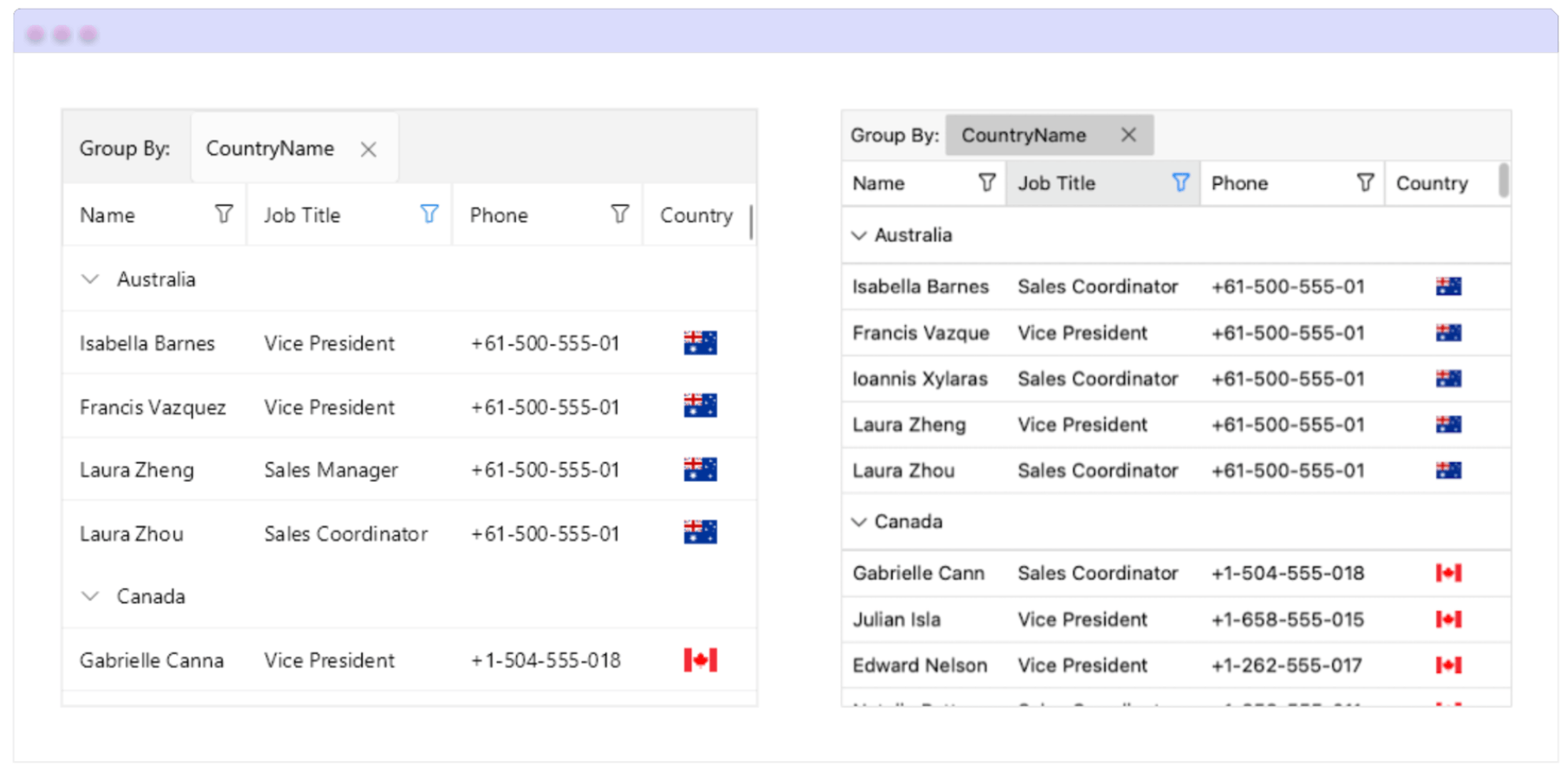Collapse Canada group in right grid
This screenshot has width=1568, height=774.
pos(859,521)
